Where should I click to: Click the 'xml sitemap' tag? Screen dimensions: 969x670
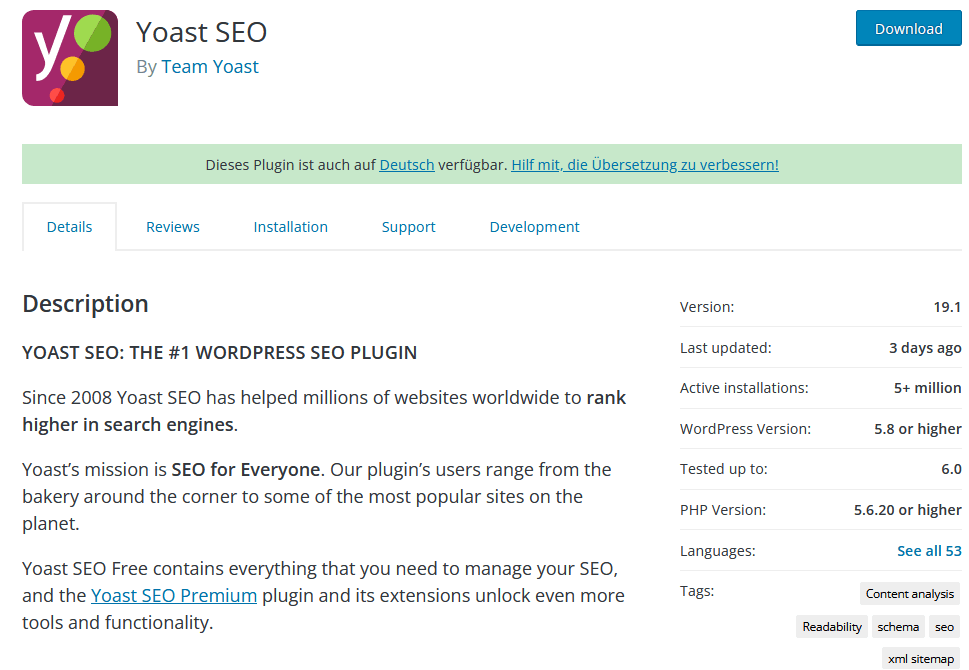coord(921,659)
